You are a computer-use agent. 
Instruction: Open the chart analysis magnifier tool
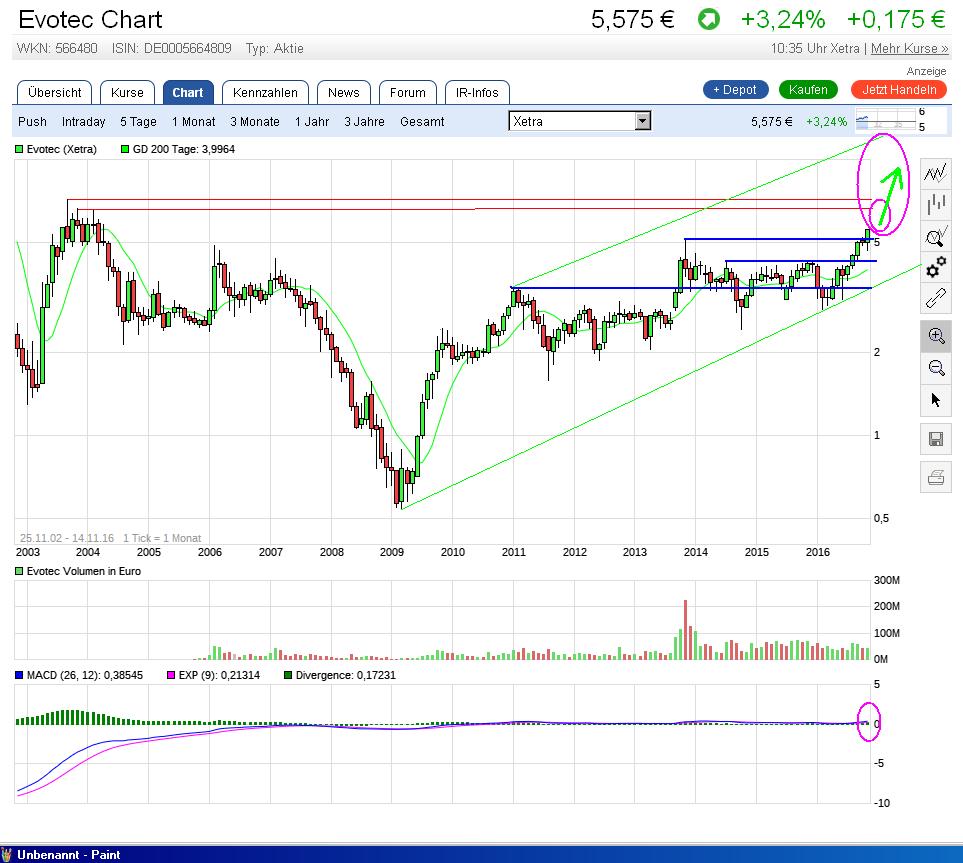point(935,236)
